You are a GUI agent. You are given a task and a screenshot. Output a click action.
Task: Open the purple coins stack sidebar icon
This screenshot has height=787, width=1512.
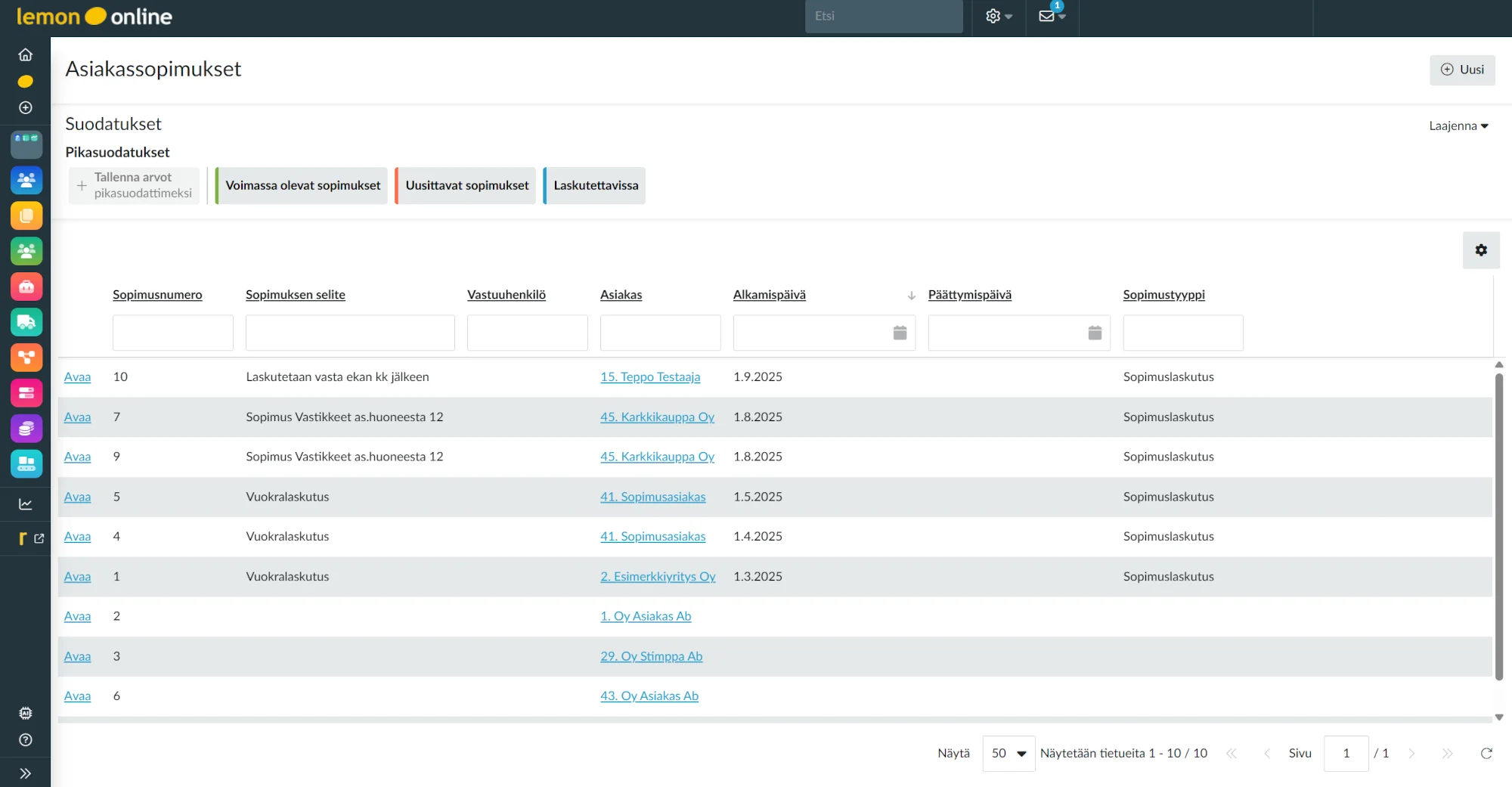click(26, 429)
